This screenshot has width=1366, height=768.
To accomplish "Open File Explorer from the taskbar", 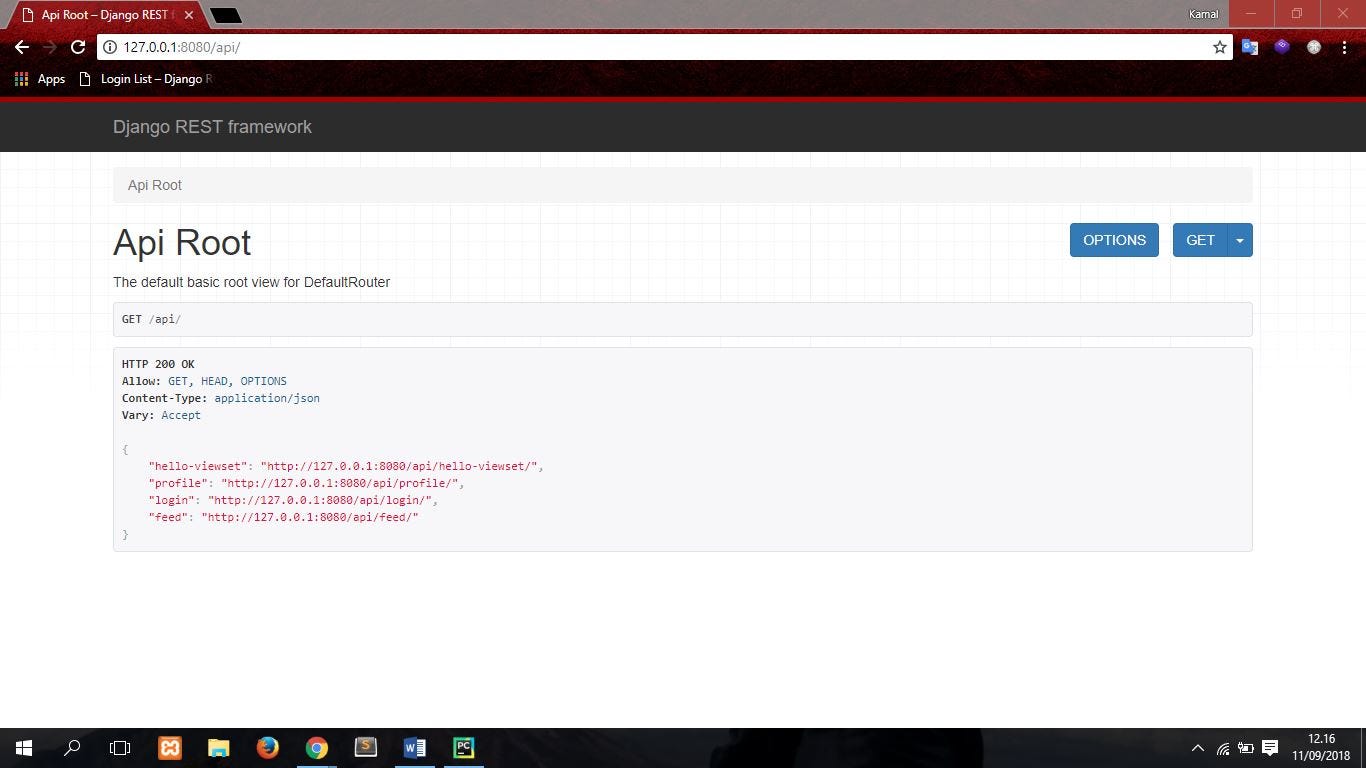I will pyautogui.click(x=218, y=748).
